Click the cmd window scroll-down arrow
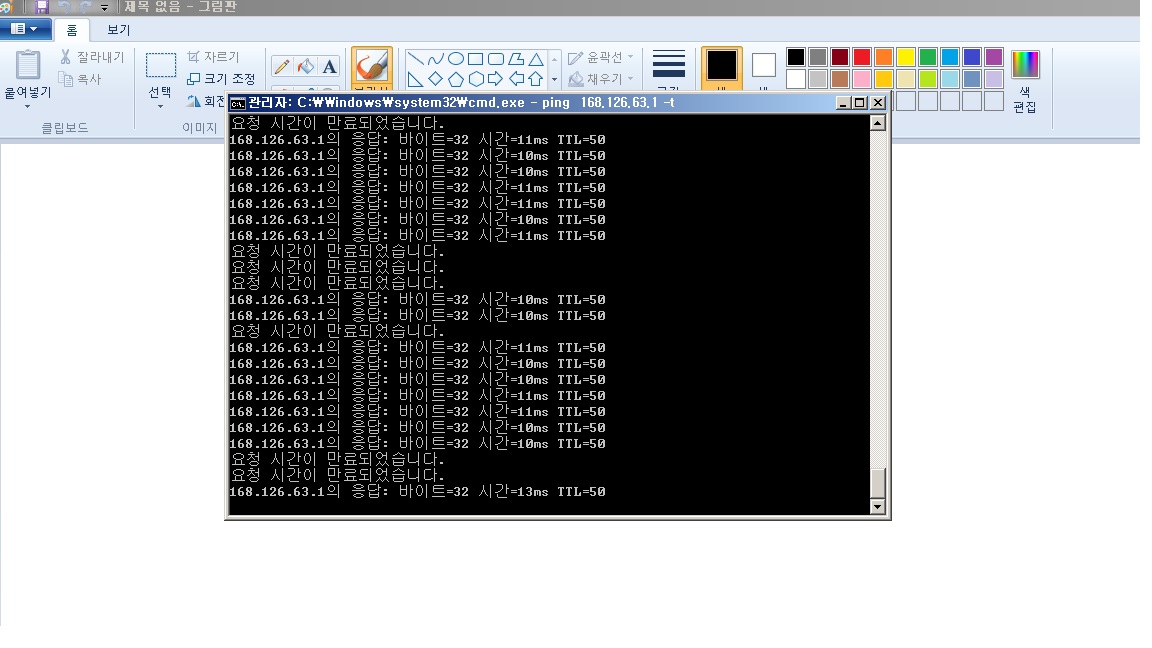The height and width of the screenshot is (648, 1152). click(x=877, y=506)
